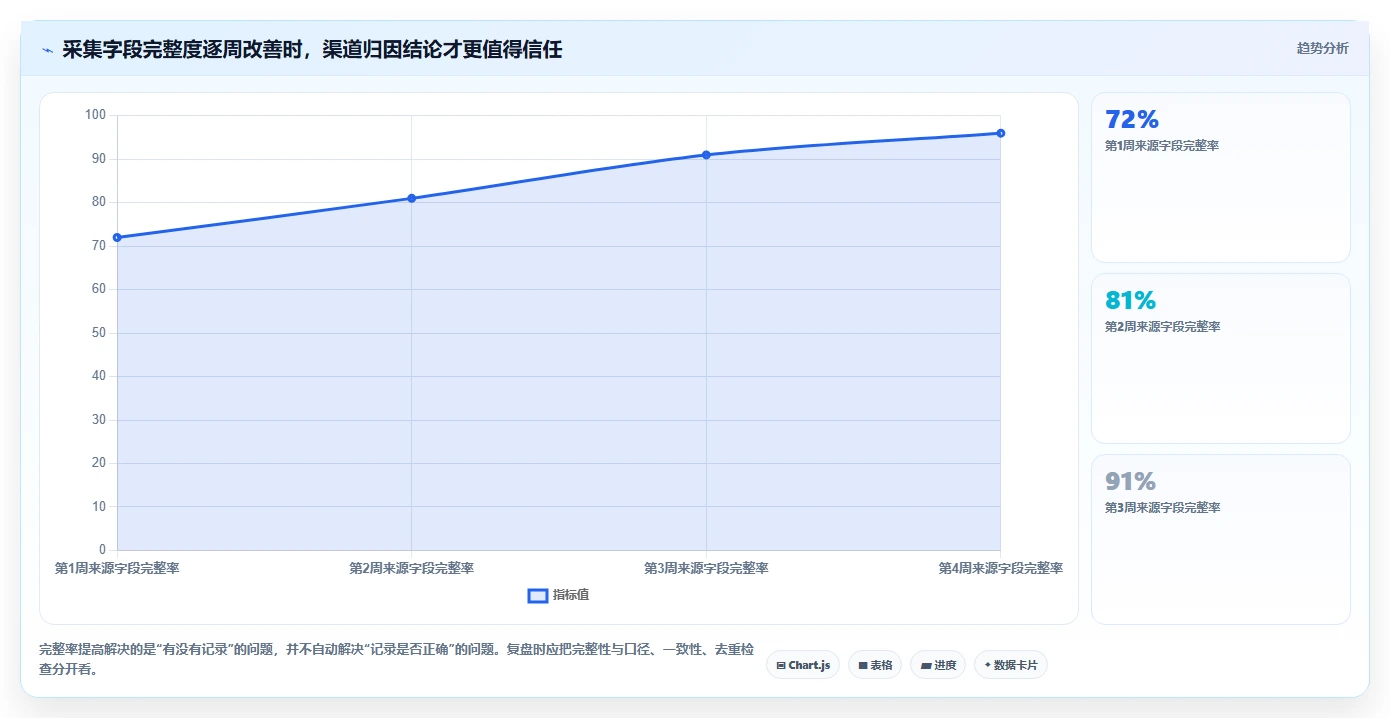1390x718 pixels.
Task: Click the lightning icon beside the title
Action: pos(47,50)
